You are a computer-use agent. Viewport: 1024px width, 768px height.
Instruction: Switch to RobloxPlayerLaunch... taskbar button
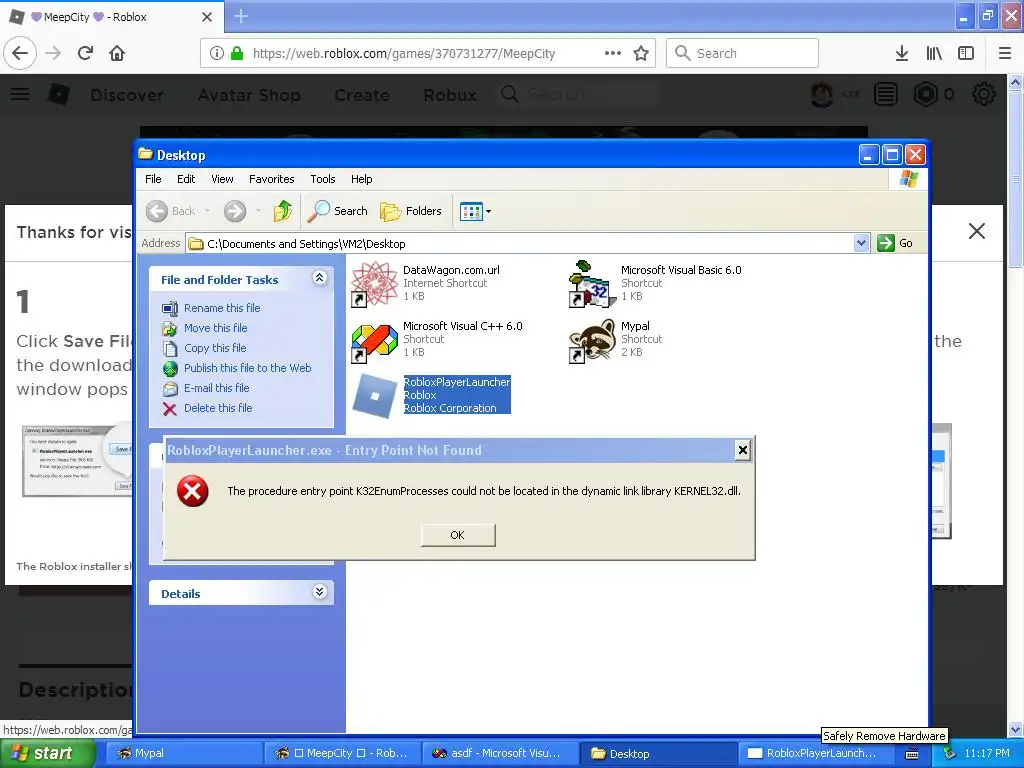tap(818, 753)
